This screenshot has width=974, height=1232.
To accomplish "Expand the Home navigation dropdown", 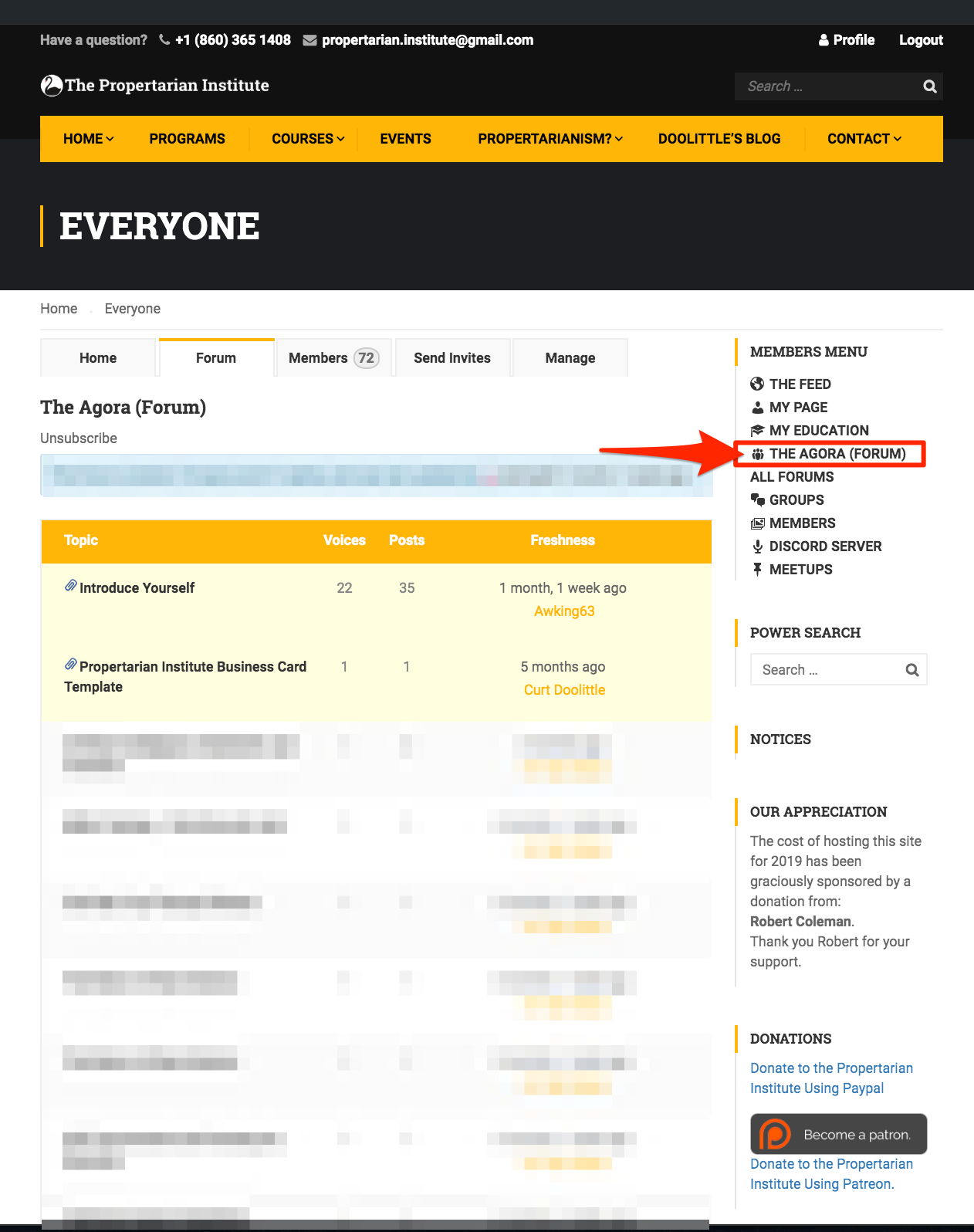I will tap(88, 139).
